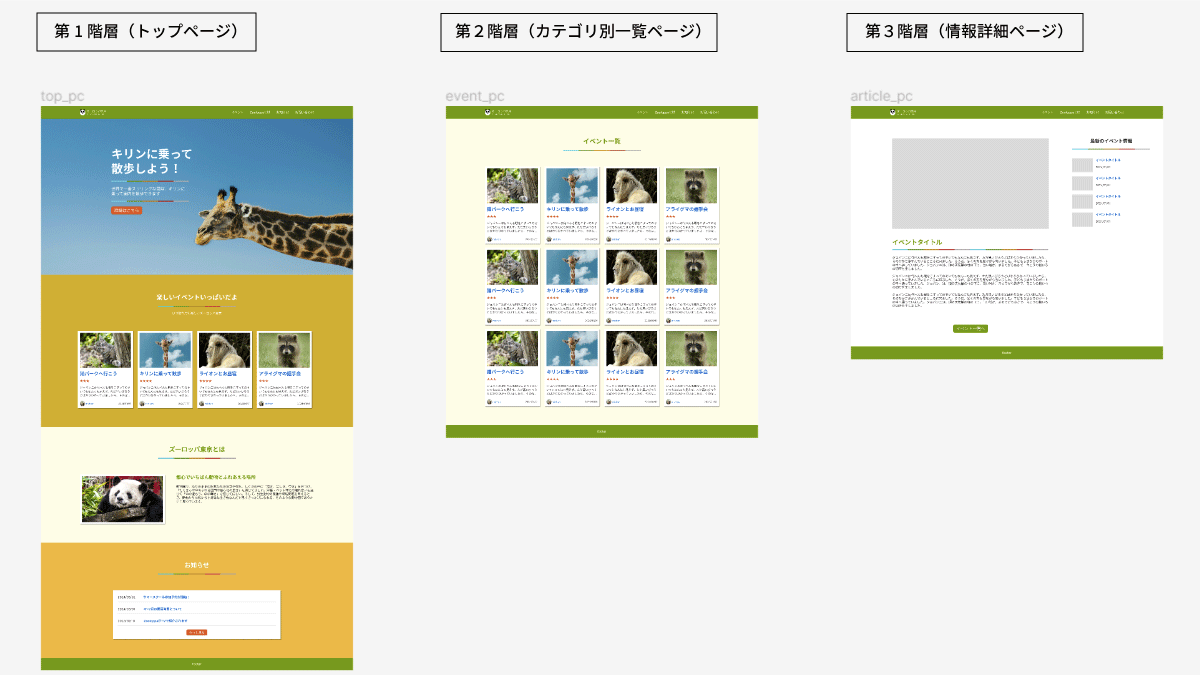Click the キリンに乗って散歩しよう！ hero headline

[x=151, y=162]
